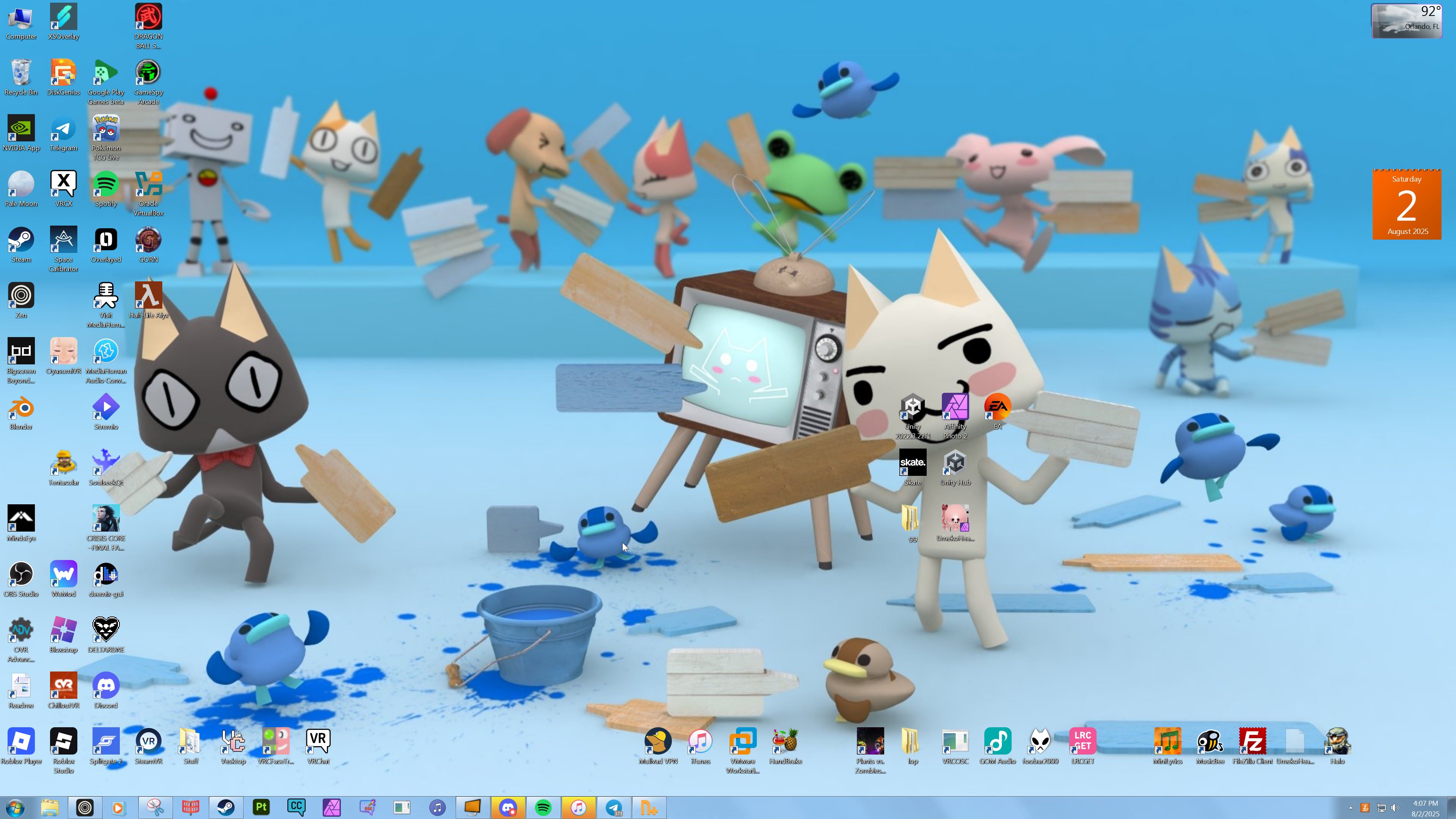This screenshot has height=819, width=1456.
Task: Open OBS Studio shortcut
Action: pos(21,579)
